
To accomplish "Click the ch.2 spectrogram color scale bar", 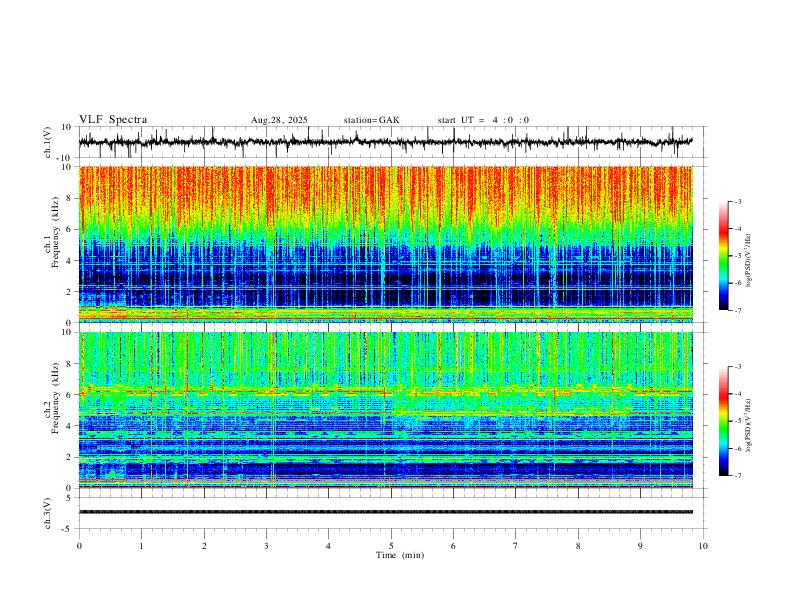I will point(724,421).
